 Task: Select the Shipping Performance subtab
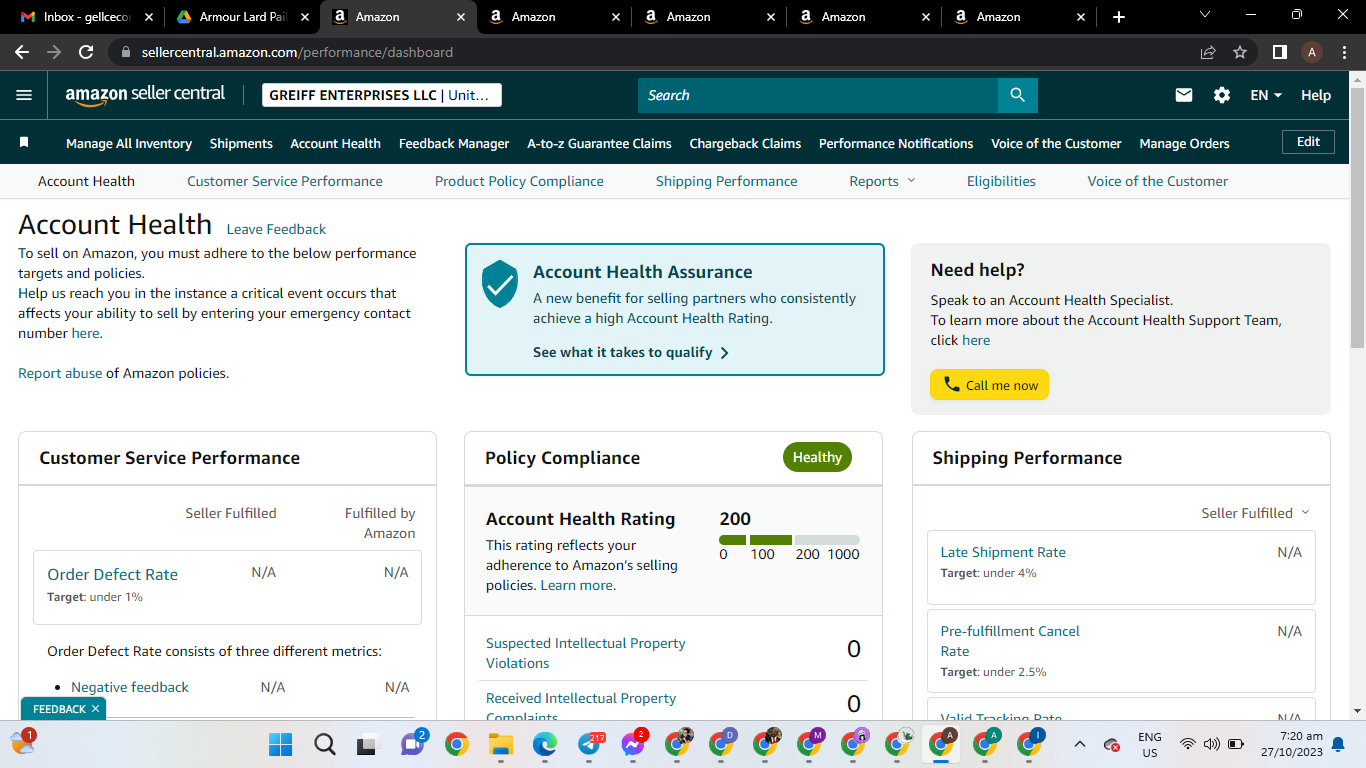[x=727, y=181]
